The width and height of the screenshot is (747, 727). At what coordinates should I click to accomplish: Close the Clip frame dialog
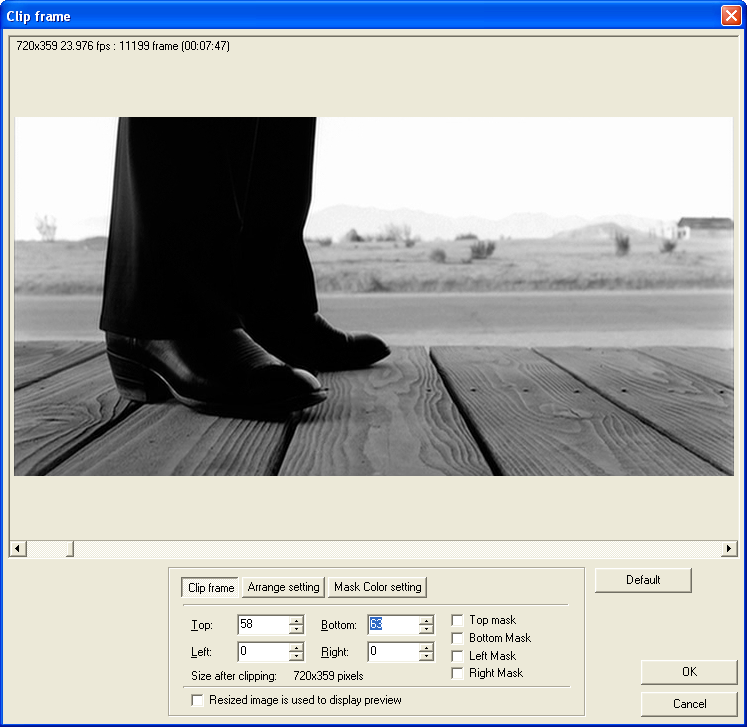tap(731, 16)
